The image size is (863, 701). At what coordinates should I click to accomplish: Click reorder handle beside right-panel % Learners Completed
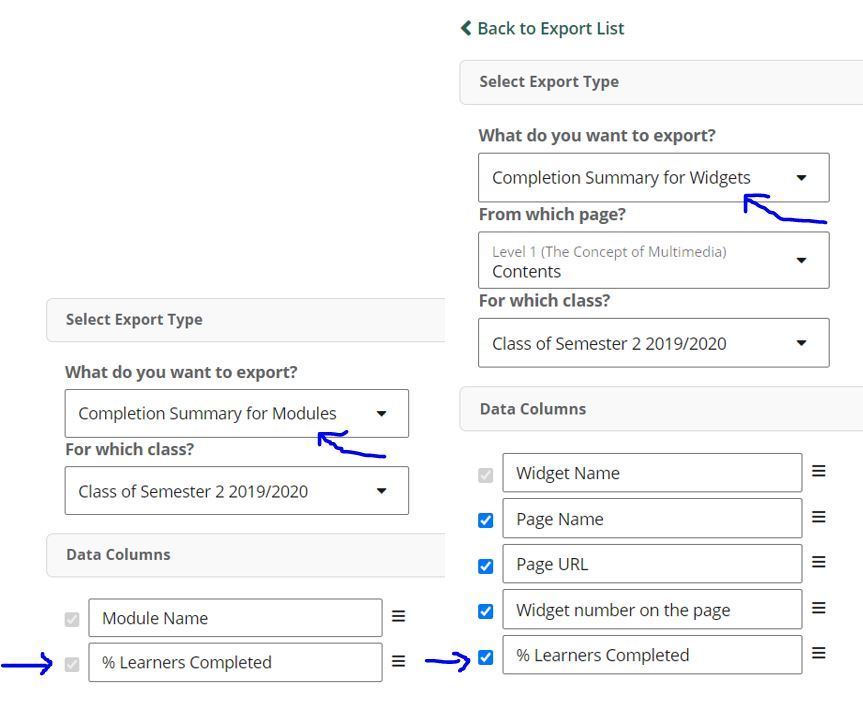click(818, 653)
